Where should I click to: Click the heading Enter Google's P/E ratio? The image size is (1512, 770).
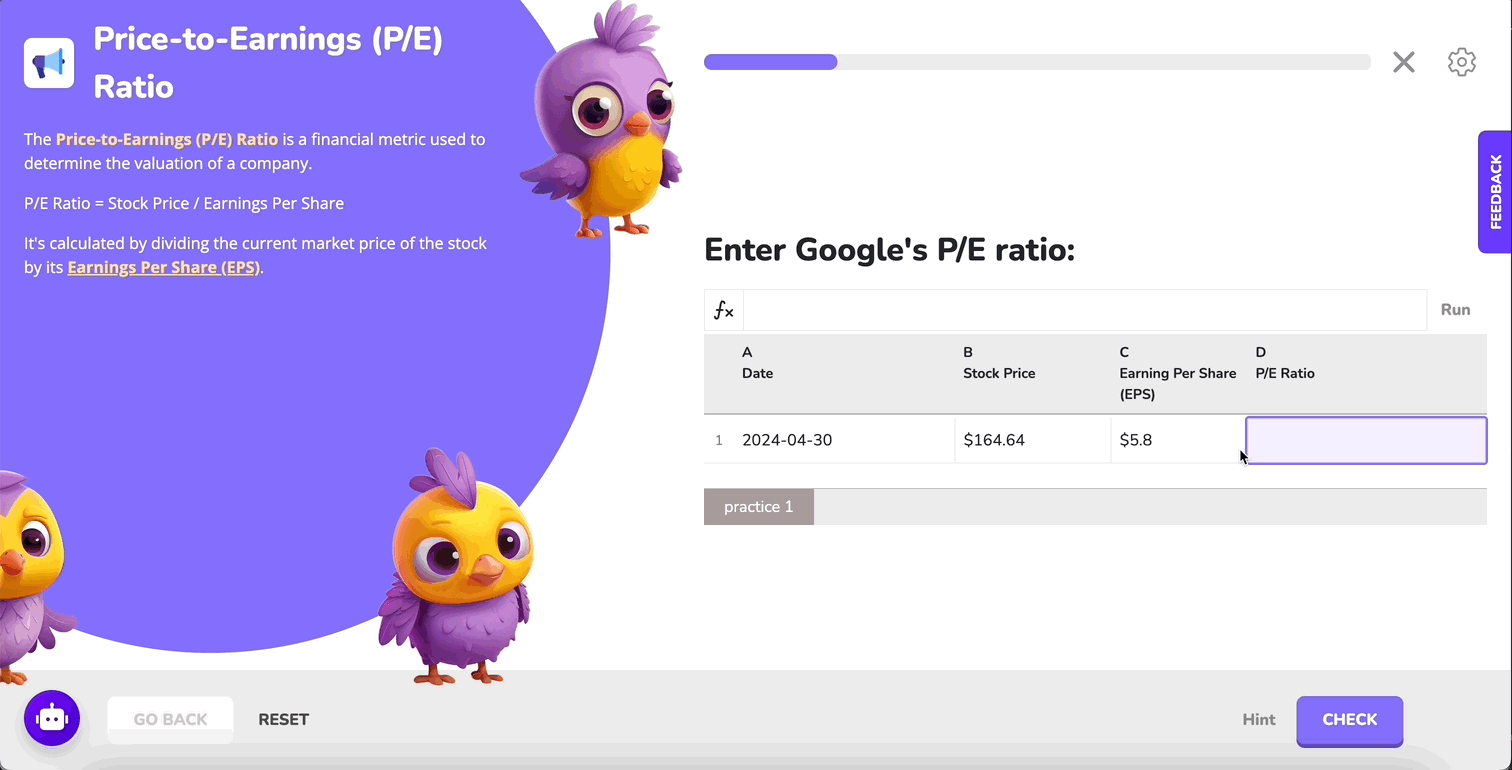pos(889,249)
